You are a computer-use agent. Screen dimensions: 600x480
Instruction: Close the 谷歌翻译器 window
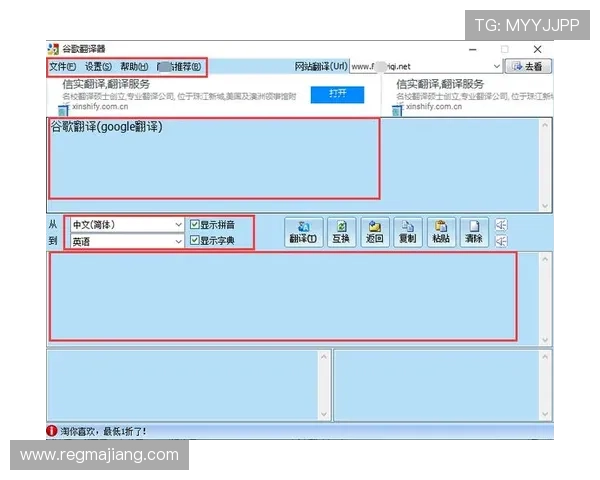pyautogui.click(x=537, y=49)
